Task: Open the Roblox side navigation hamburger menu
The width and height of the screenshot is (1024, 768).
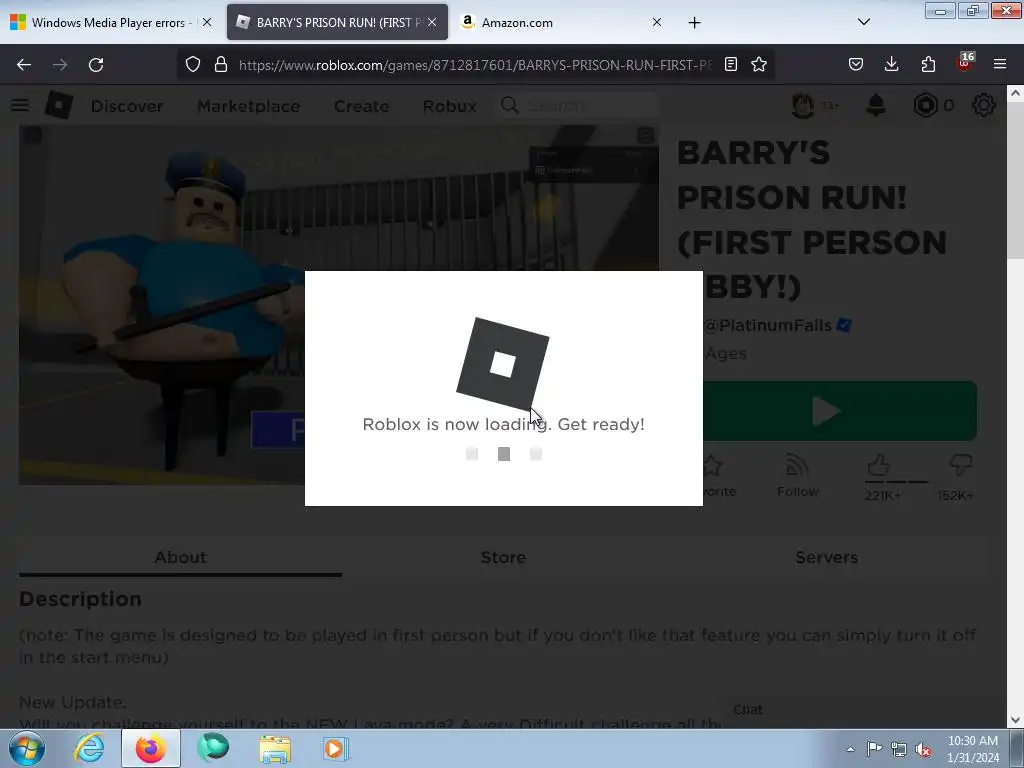Action: point(20,105)
